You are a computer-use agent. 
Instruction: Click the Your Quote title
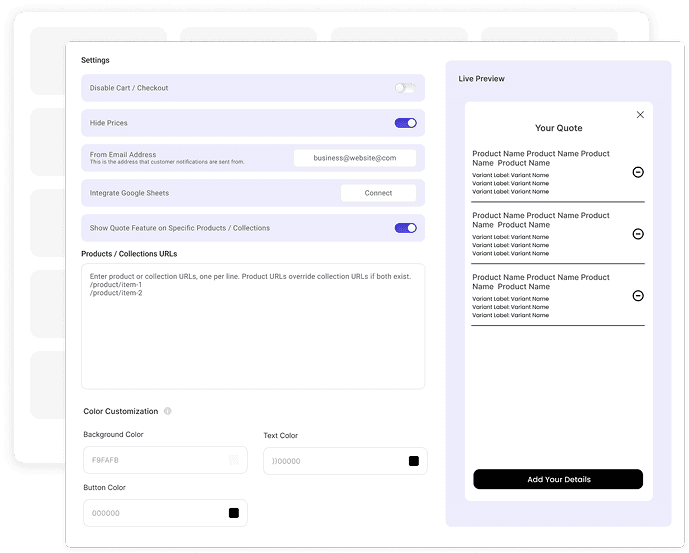pos(558,128)
